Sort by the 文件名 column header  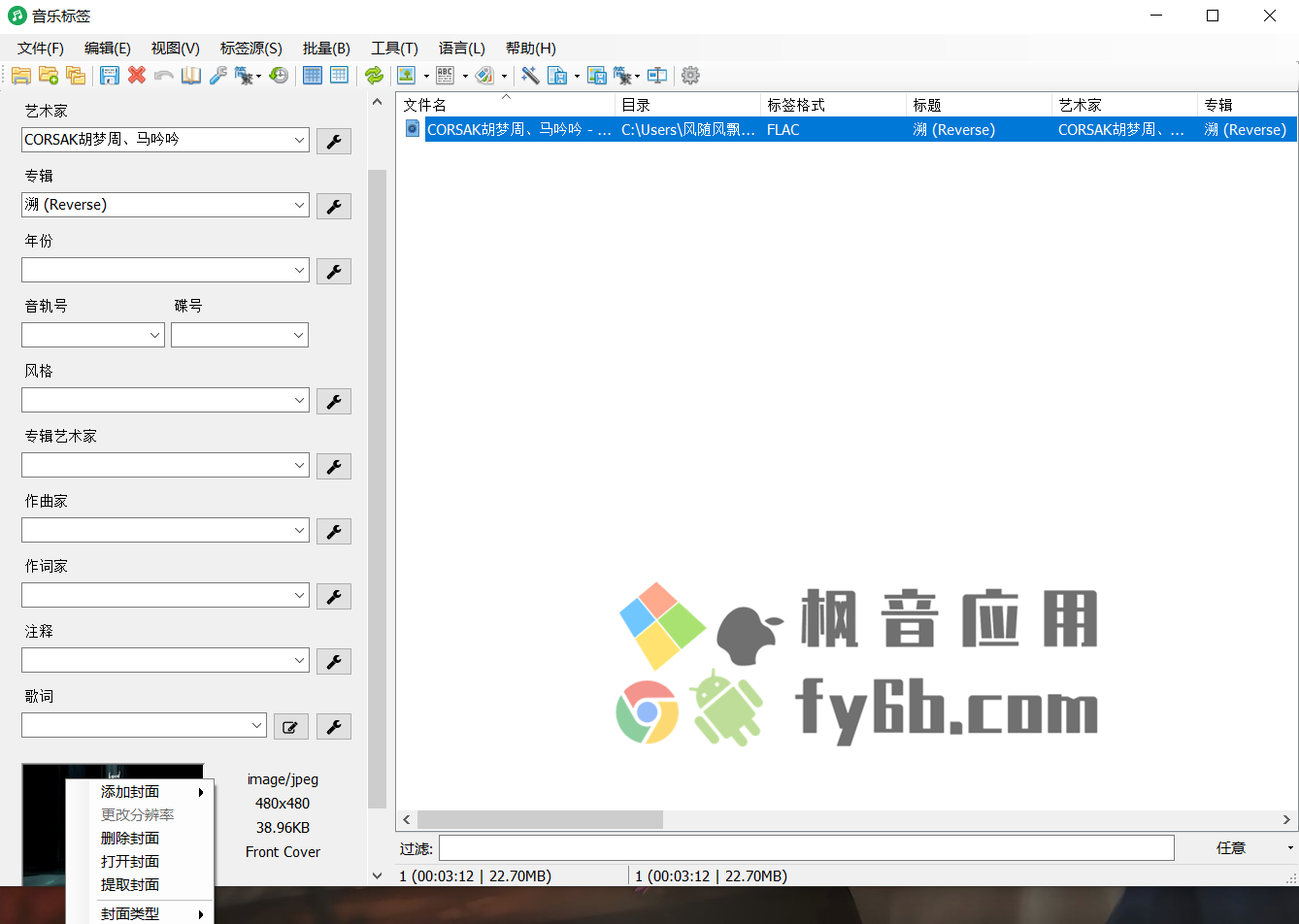pyautogui.click(x=506, y=105)
